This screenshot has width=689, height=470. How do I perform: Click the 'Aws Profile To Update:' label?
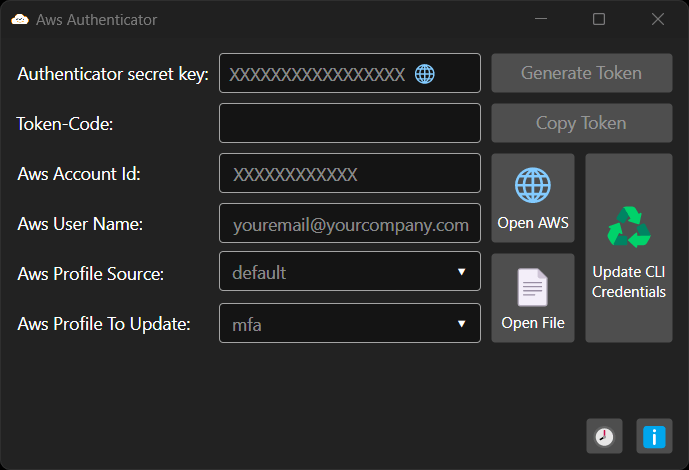pos(104,324)
